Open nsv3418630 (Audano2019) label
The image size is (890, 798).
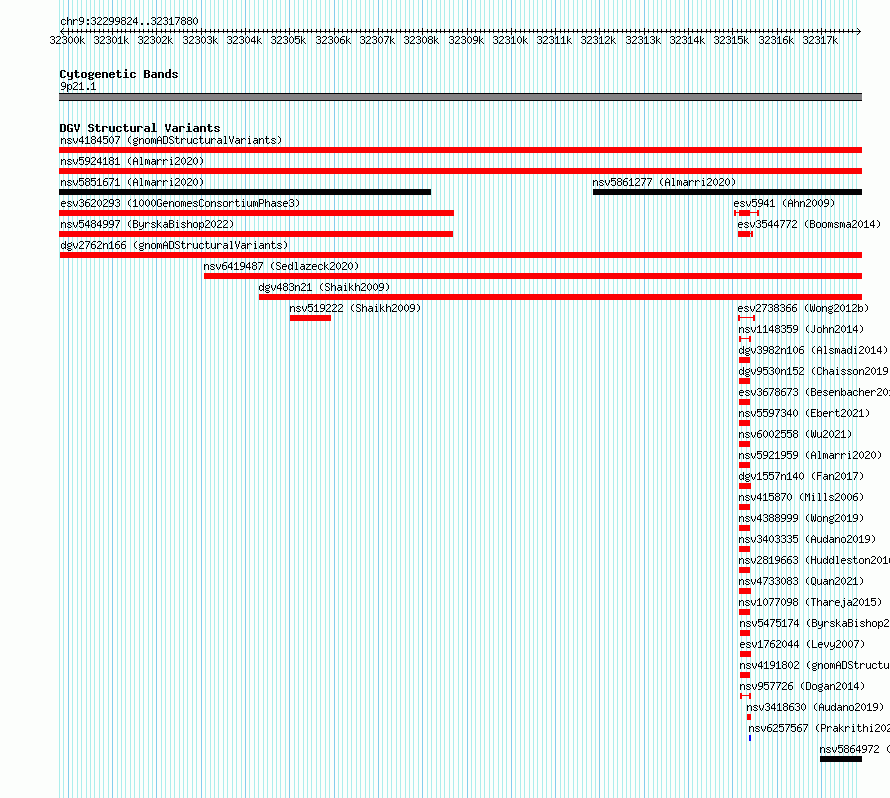[x=816, y=707]
